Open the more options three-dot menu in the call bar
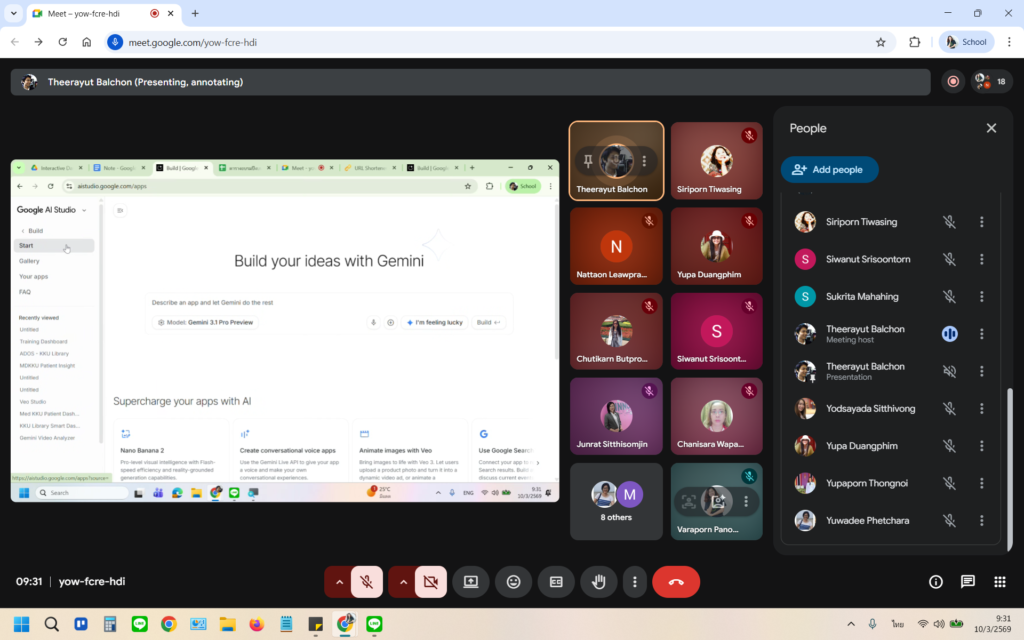The height and width of the screenshot is (640, 1024). click(x=634, y=582)
